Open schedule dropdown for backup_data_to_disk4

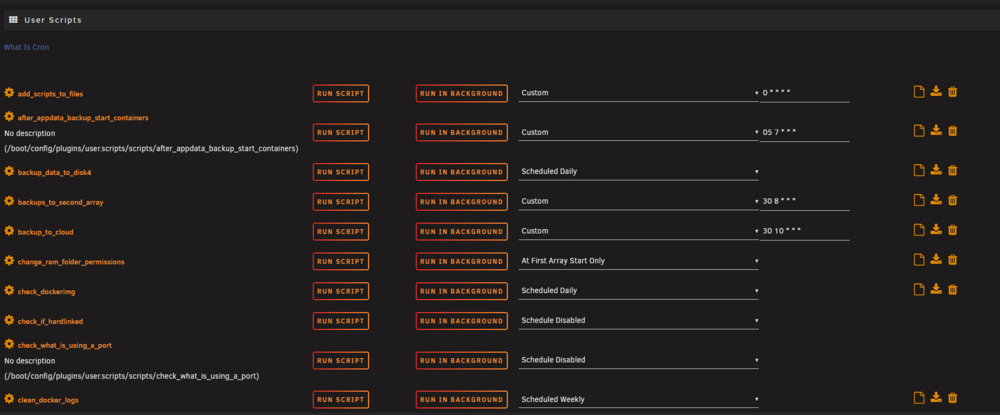click(638, 171)
